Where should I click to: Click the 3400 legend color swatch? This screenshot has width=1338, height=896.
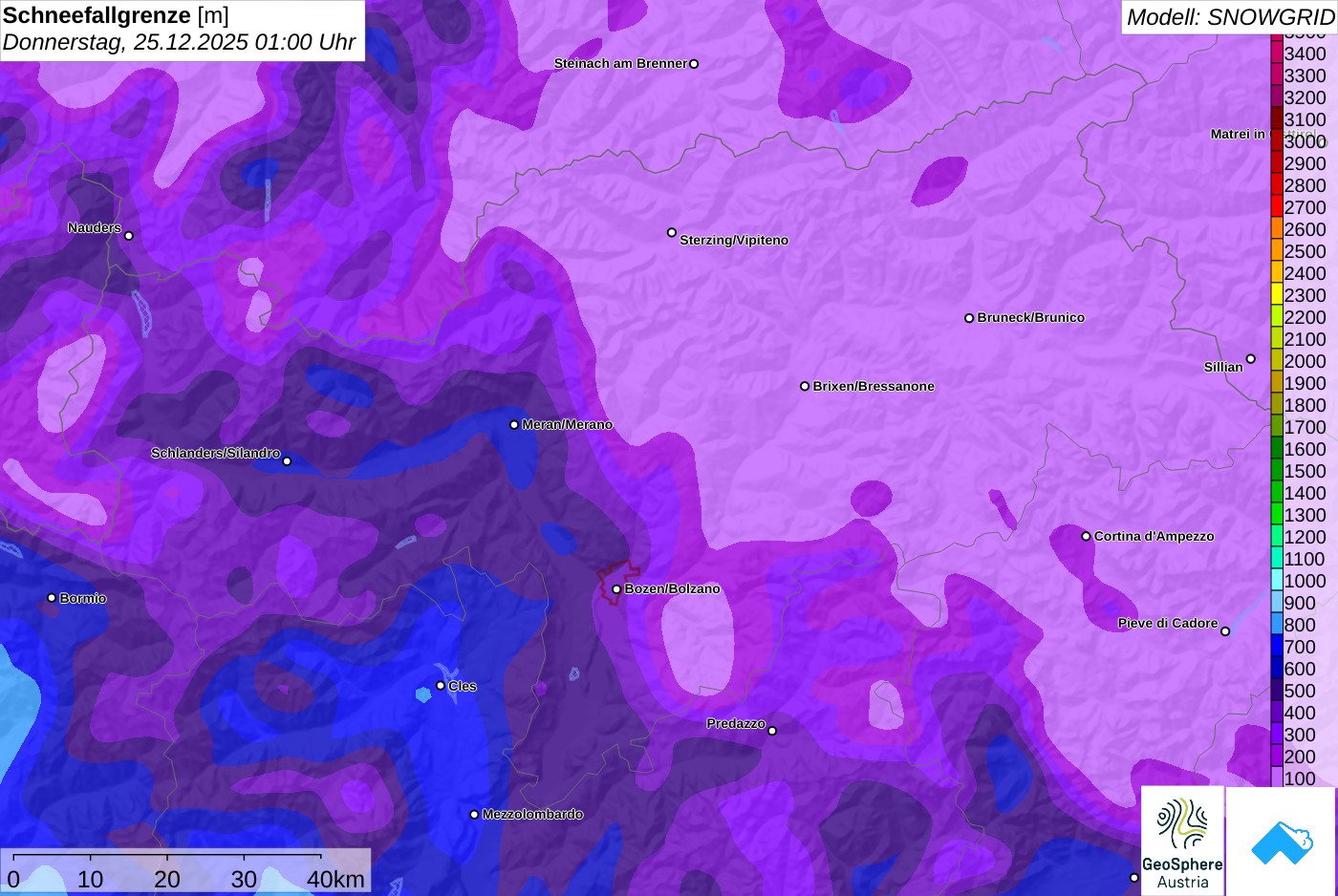click(1276, 53)
